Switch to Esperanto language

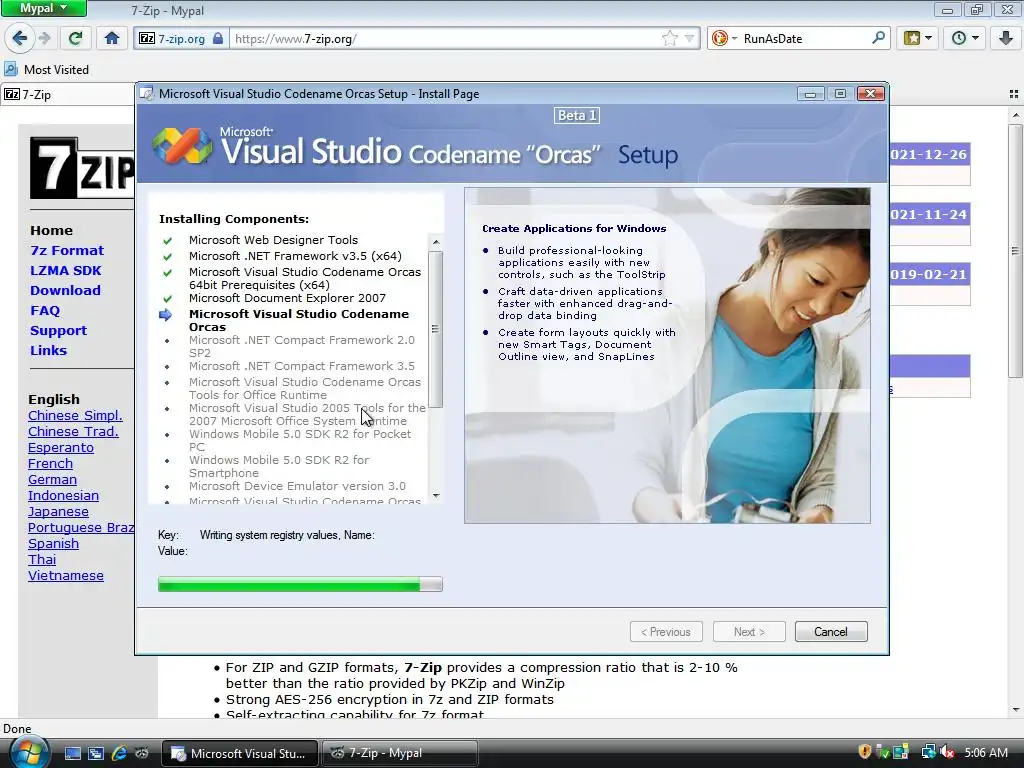[x=61, y=447]
